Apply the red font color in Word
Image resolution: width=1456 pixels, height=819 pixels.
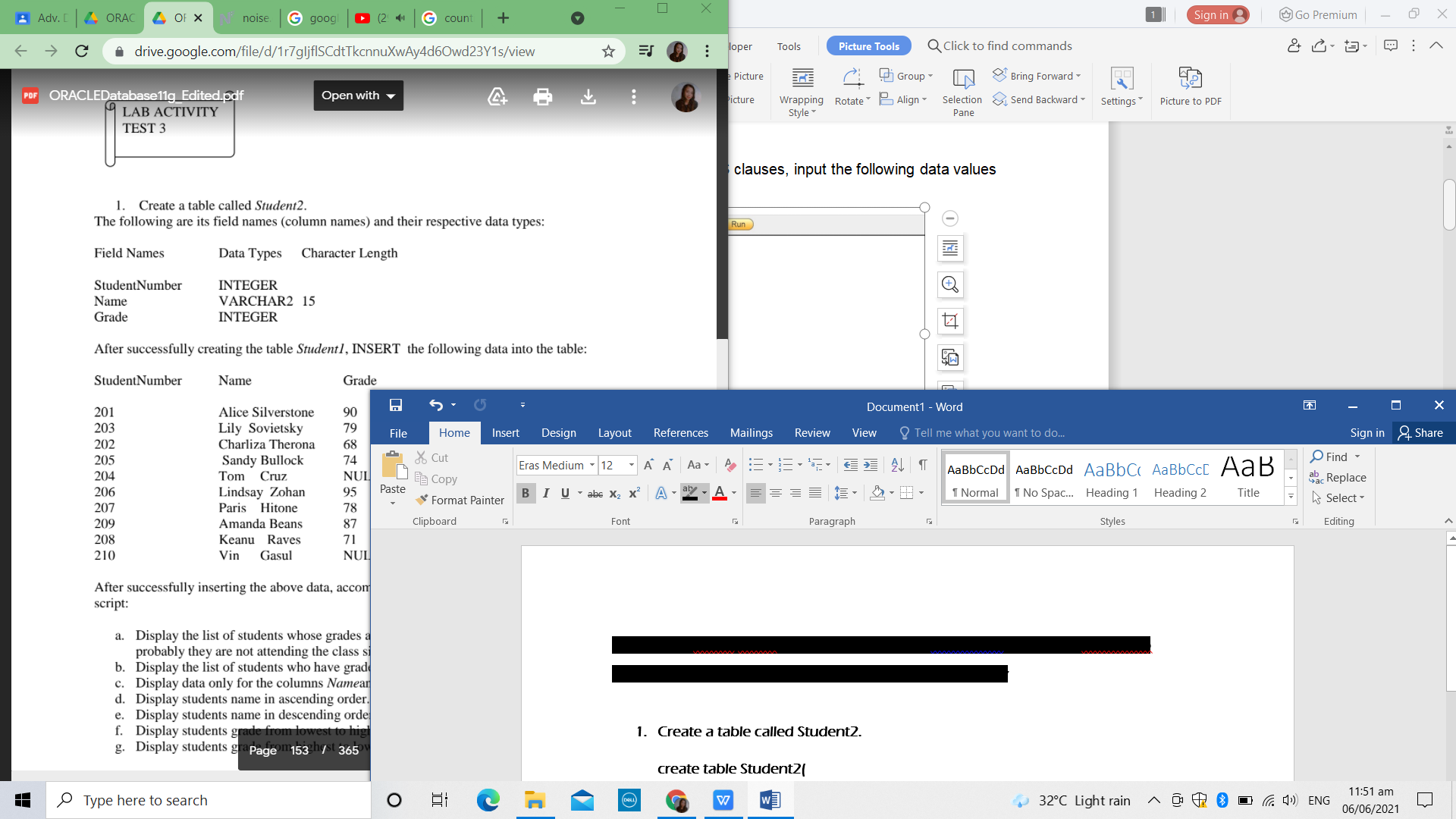(720, 493)
